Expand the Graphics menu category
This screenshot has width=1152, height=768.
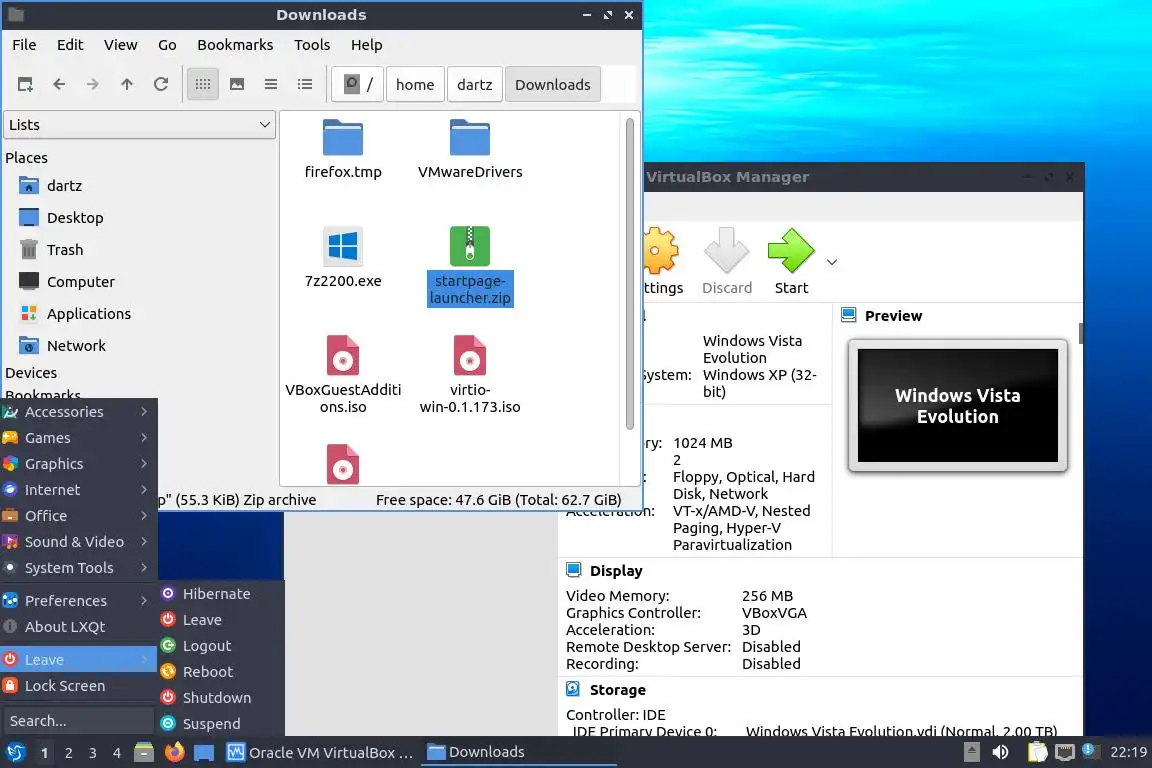click(79, 464)
